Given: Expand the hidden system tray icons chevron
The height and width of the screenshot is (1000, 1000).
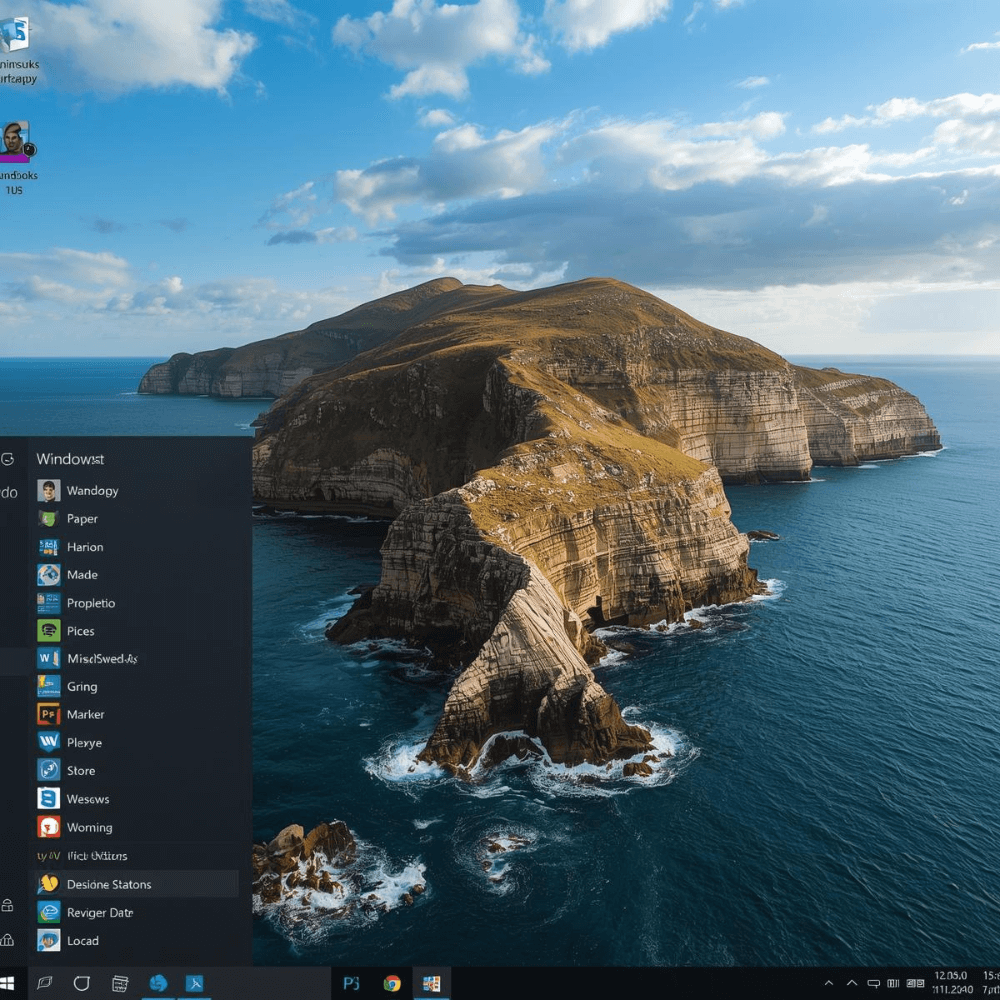Looking at the screenshot, I should click(829, 983).
